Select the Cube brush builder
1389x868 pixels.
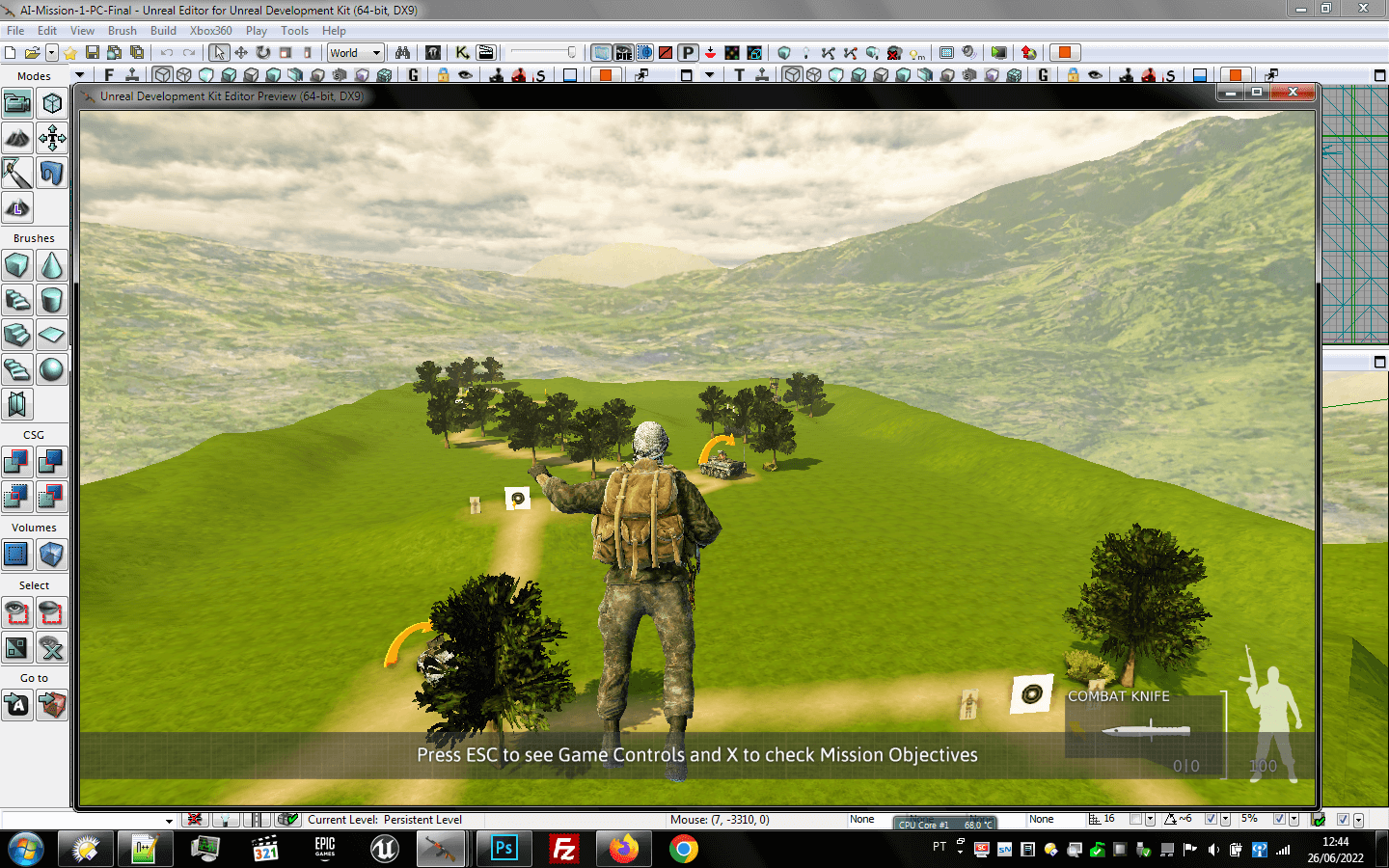click(17, 265)
